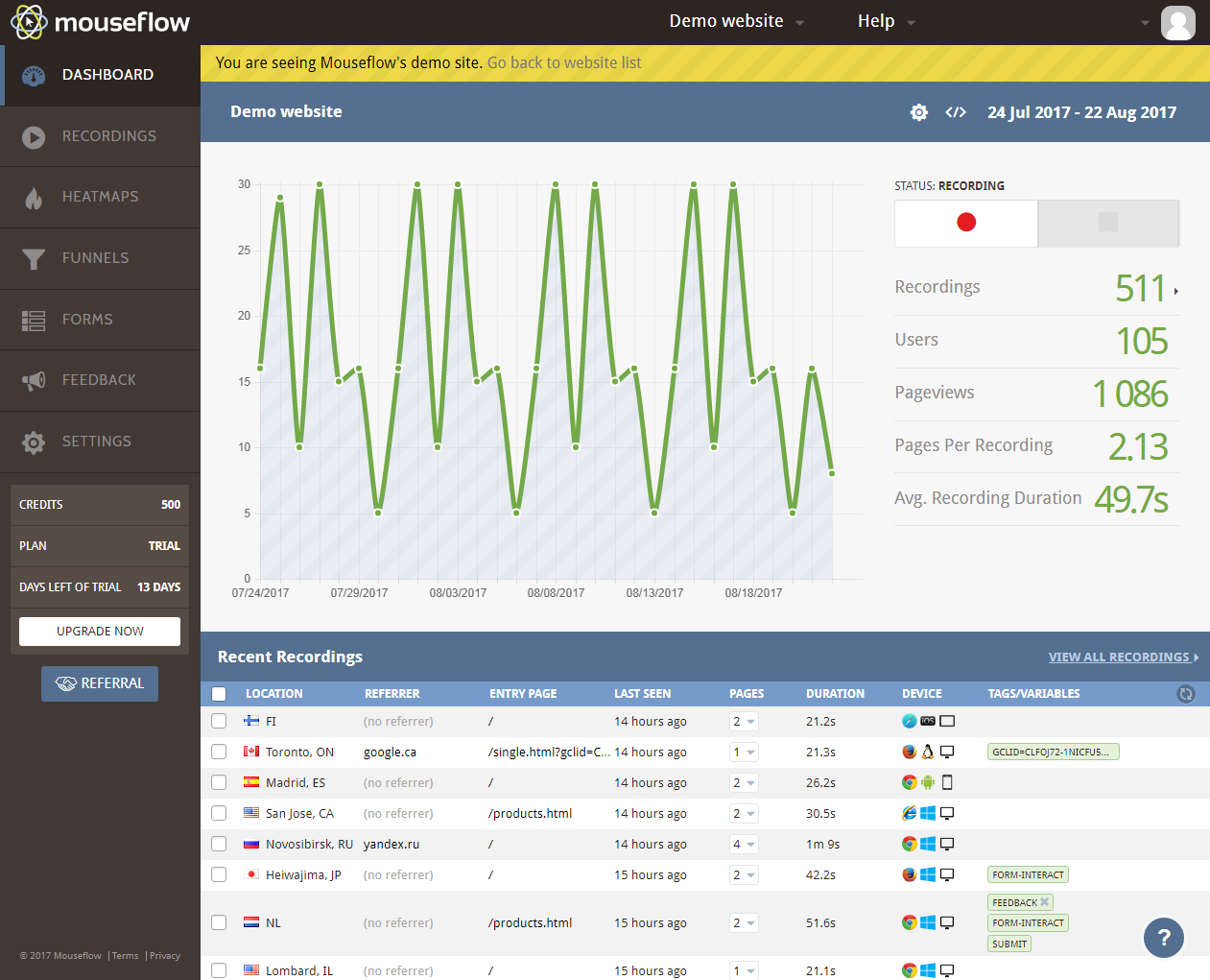Viewport: 1210px width, 980px height.
Task: Open the round help question mark button
Action: pos(1163,938)
